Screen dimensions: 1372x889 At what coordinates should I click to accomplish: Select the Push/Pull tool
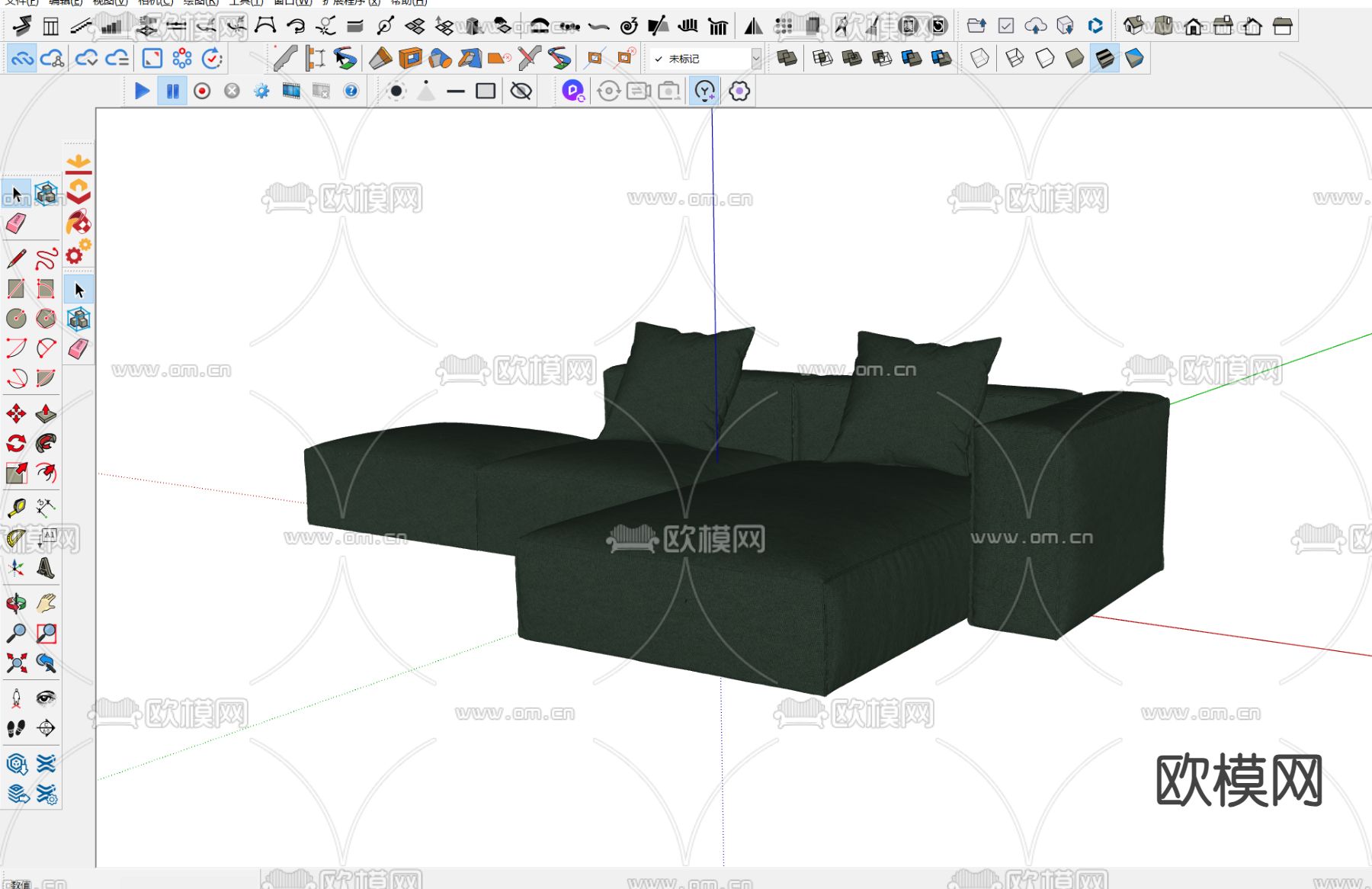46,414
